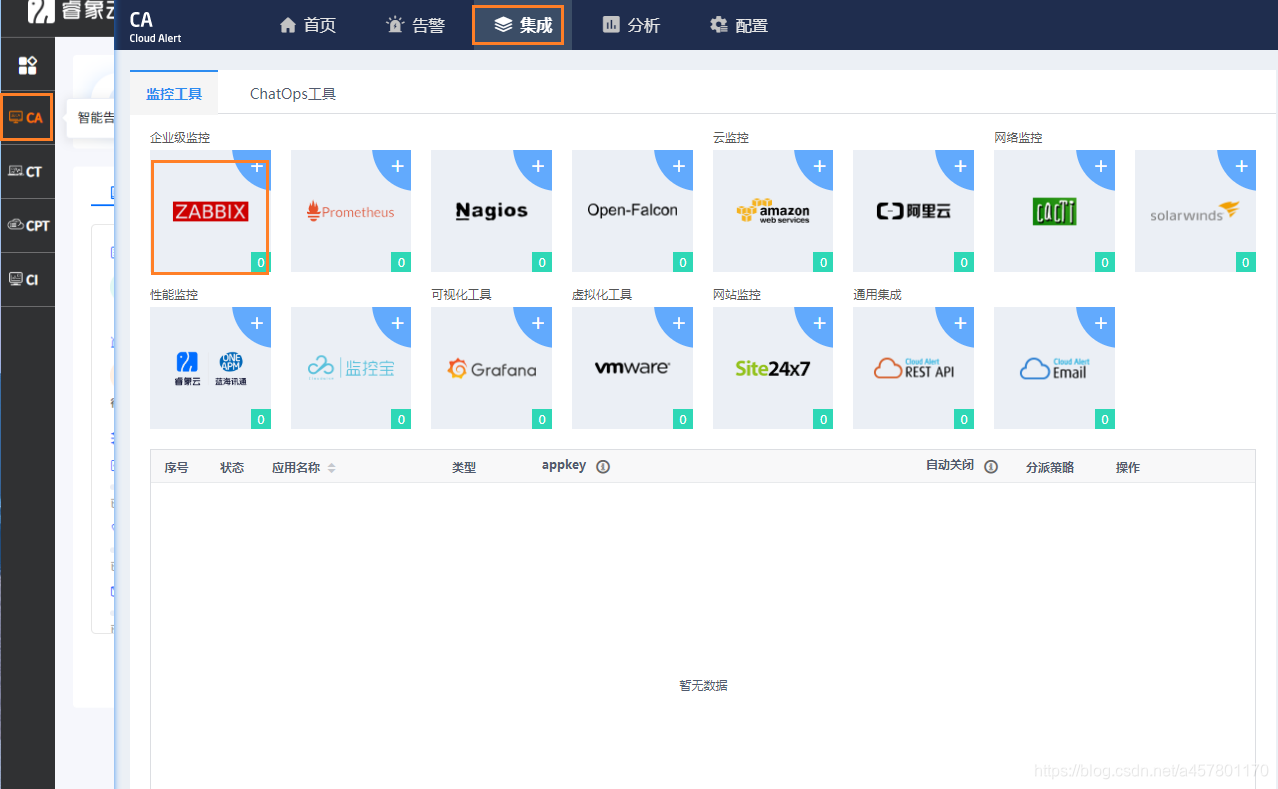Click the SolarWinds count badge showing 0

(1245, 263)
